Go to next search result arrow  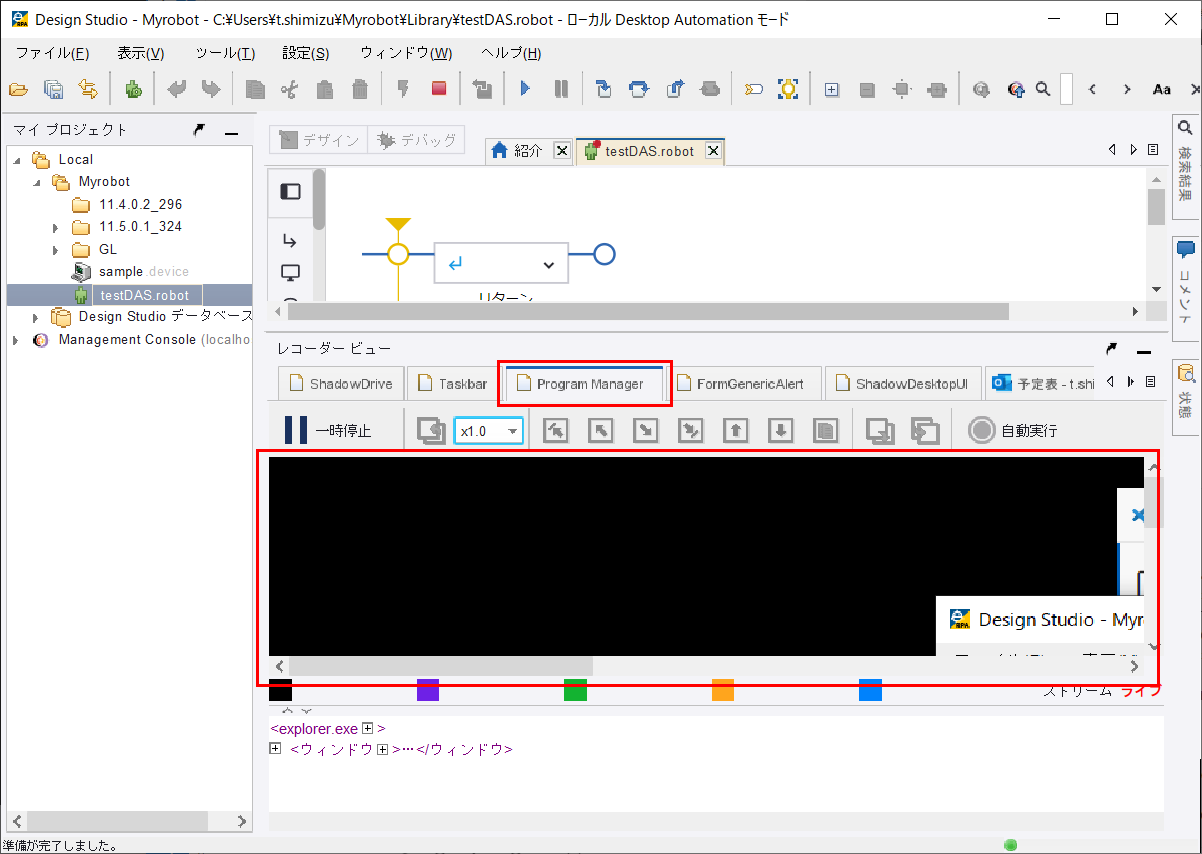point(1127,89)
